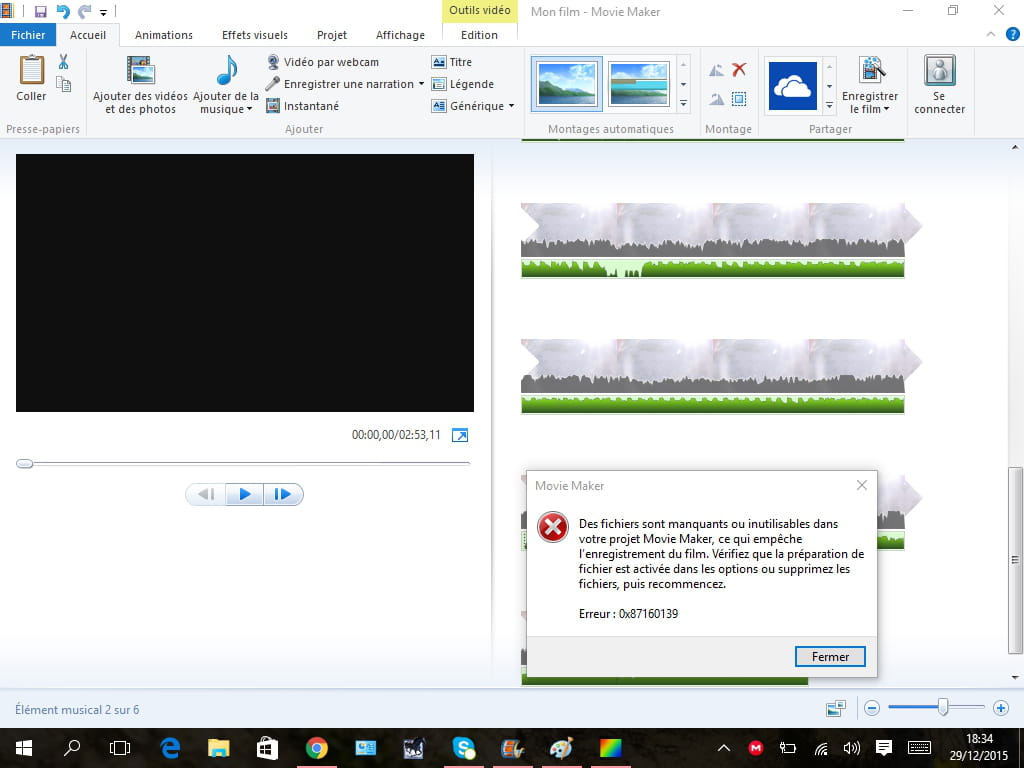Open quick access toolbar customize arrow
This screenshot has width=1024, height=768.
coord(103,12)
